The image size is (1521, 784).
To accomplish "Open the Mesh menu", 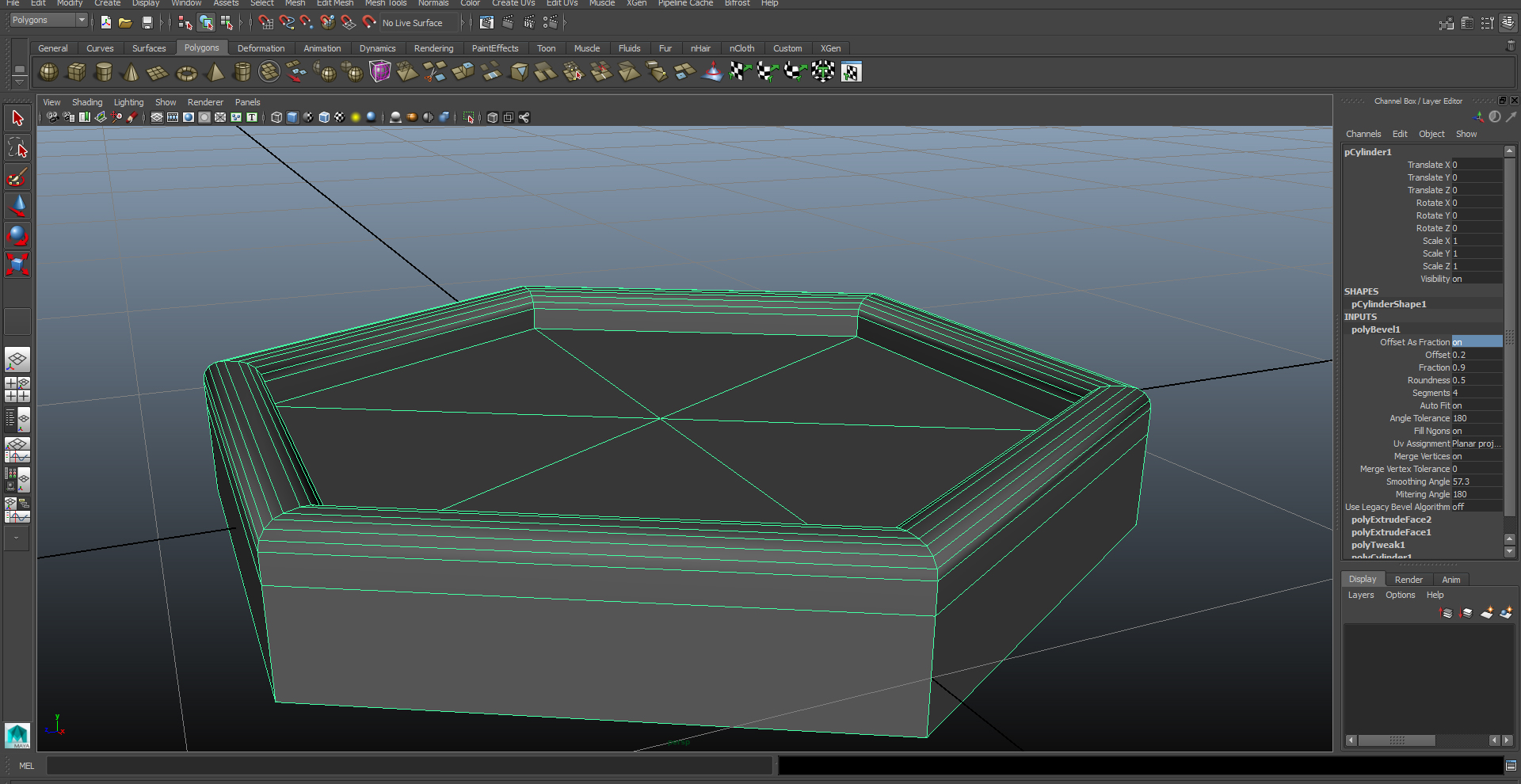I will coord(295,3).
